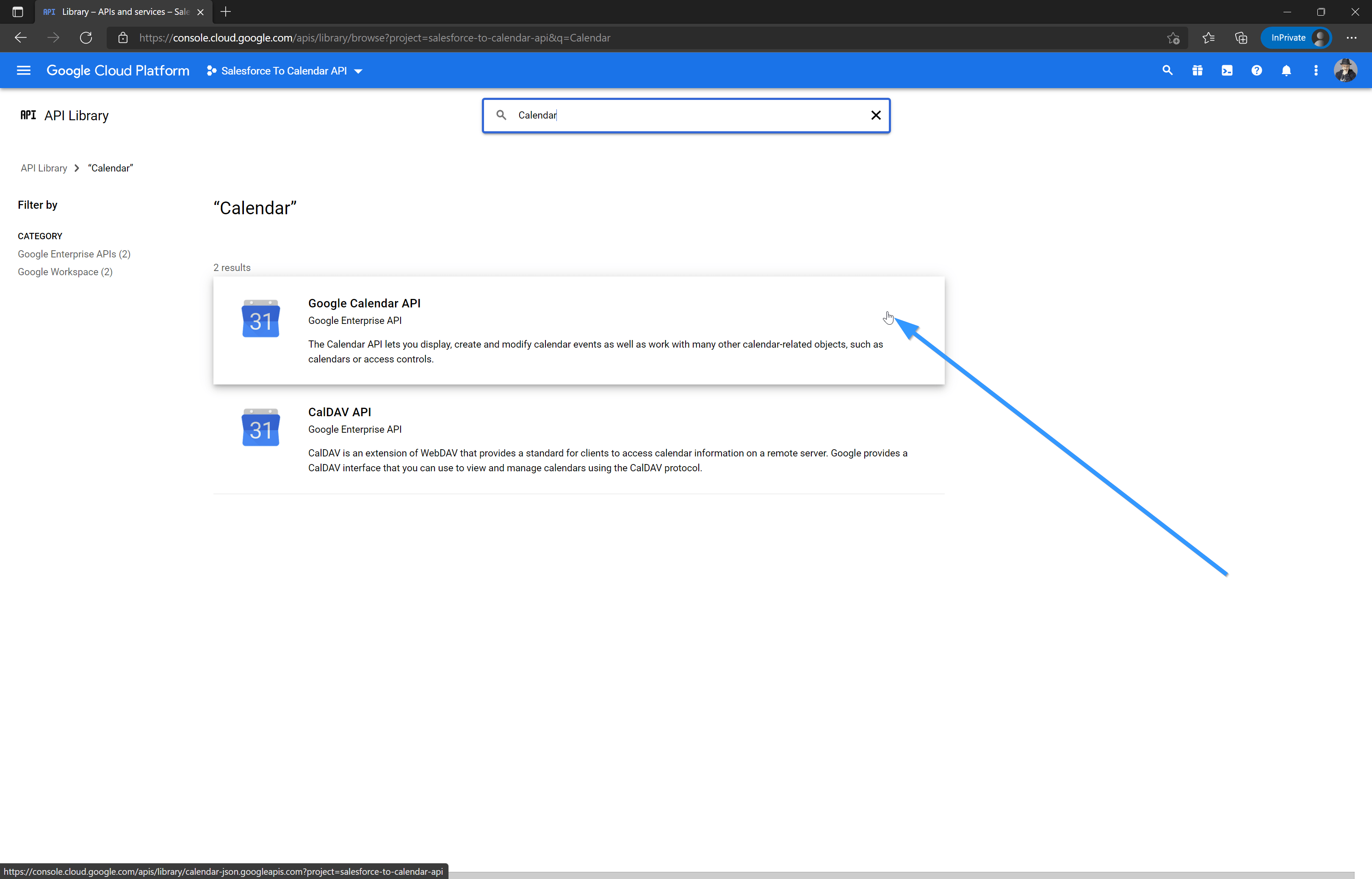Open the browser Favorites list icon

tap(1208, 38)
